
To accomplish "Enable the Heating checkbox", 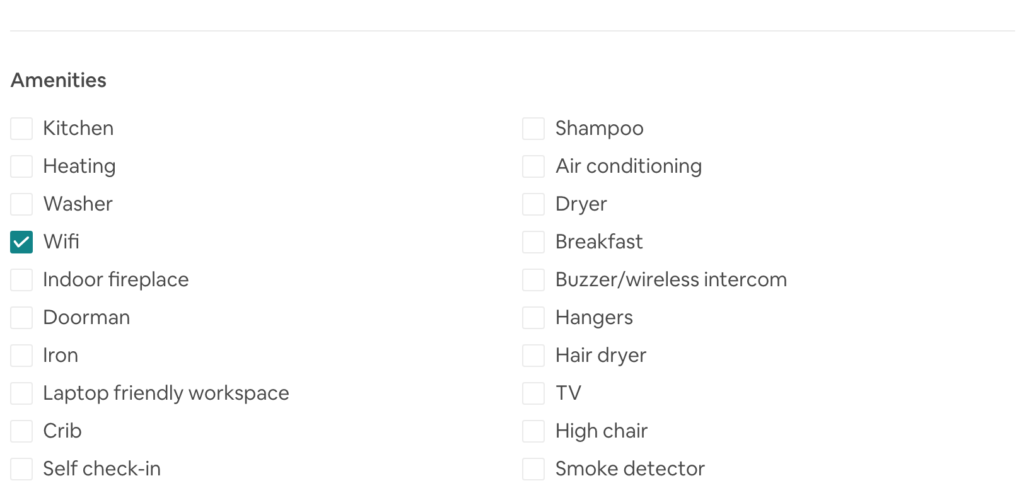I will pyautogui.click(x=22, y=166).
